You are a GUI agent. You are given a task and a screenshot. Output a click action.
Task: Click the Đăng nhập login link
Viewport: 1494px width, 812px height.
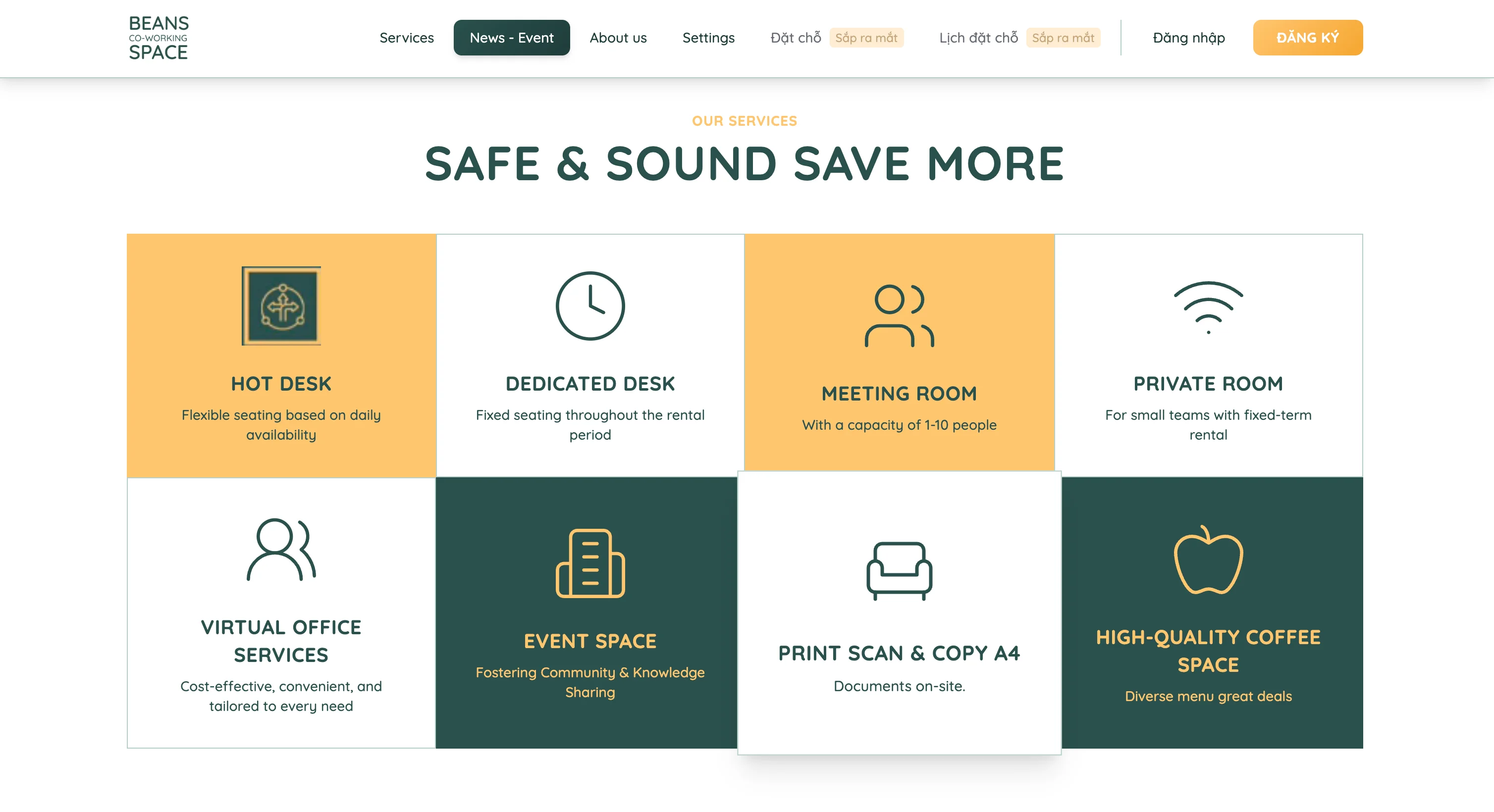tap(1188, 38)
